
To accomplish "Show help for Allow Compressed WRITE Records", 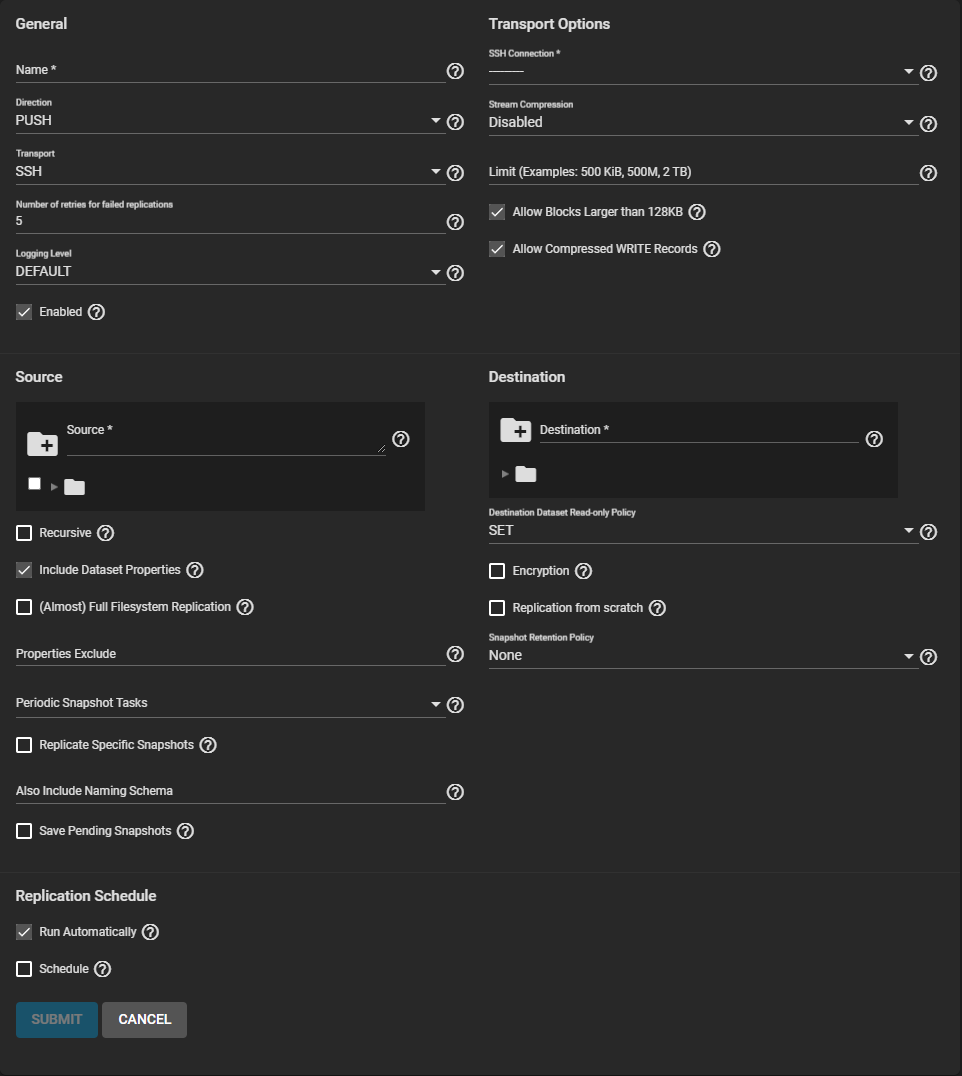I will coord(711,249).
